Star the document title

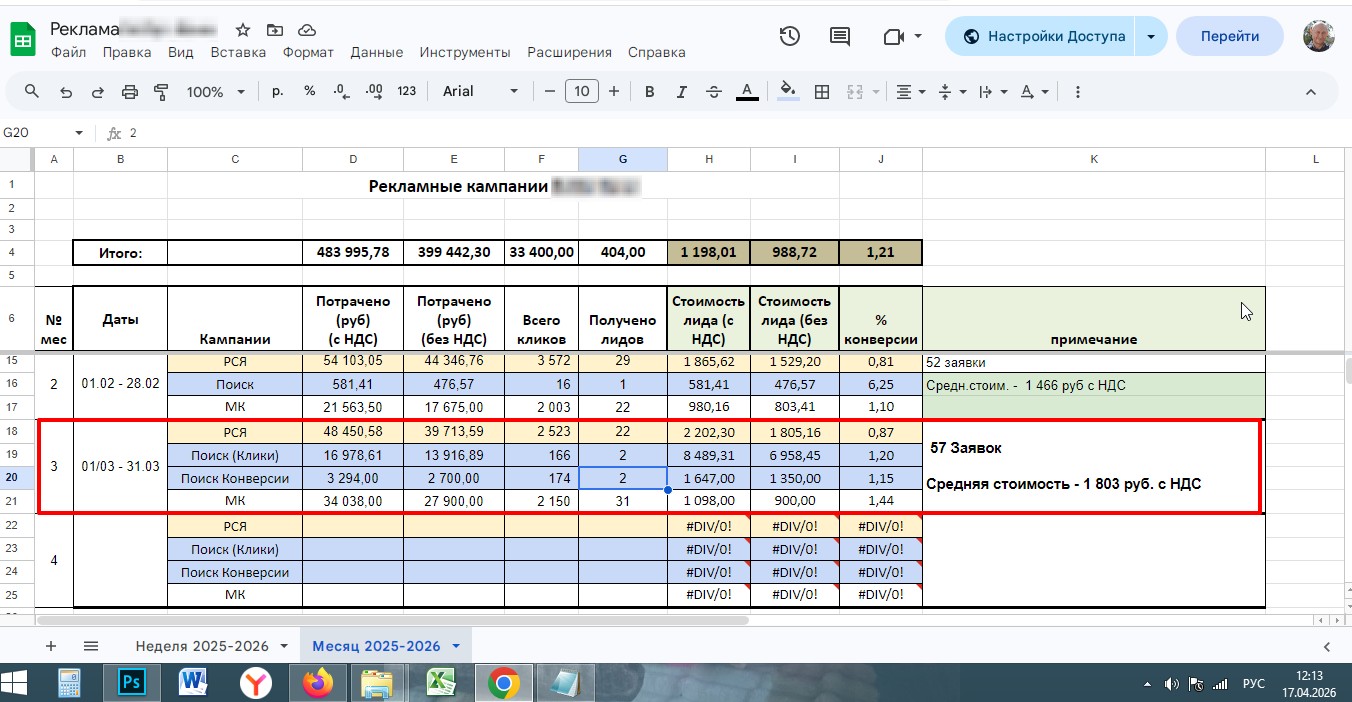(x=243, y=30)
